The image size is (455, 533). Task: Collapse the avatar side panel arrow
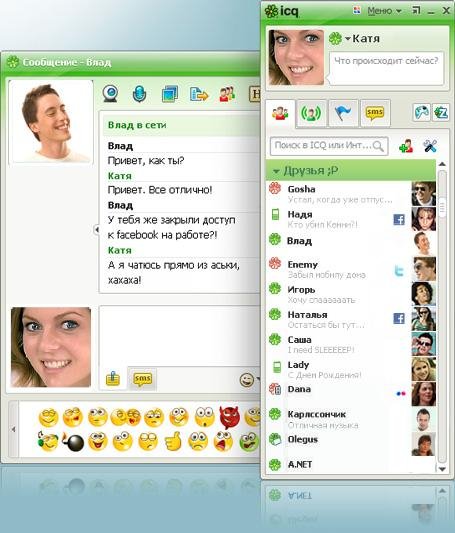pos(97,230)
